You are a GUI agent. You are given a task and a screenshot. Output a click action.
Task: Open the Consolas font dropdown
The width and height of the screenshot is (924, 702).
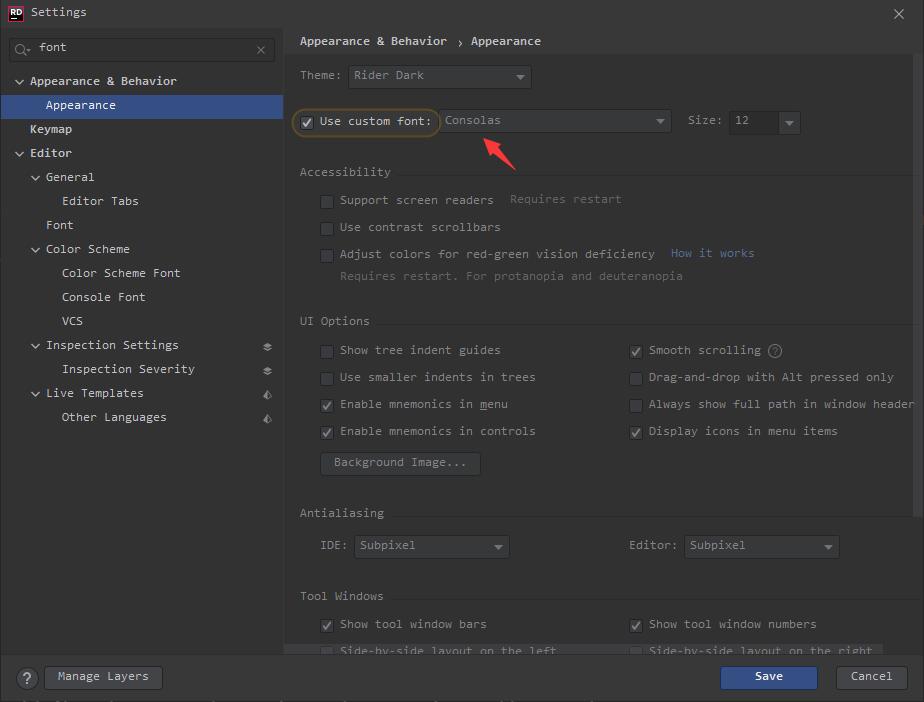click(555, 121)
